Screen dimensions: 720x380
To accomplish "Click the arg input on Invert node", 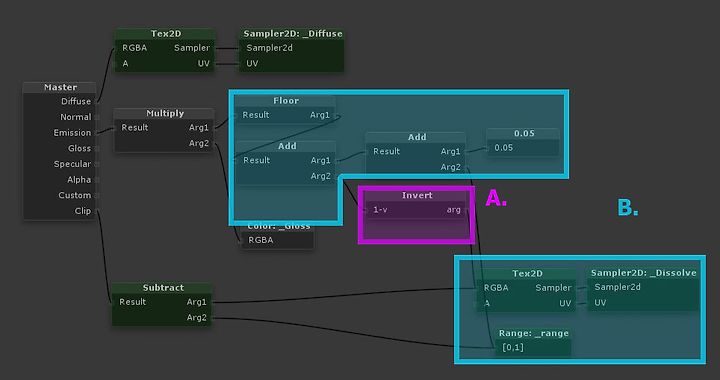I will click(454, 210).
